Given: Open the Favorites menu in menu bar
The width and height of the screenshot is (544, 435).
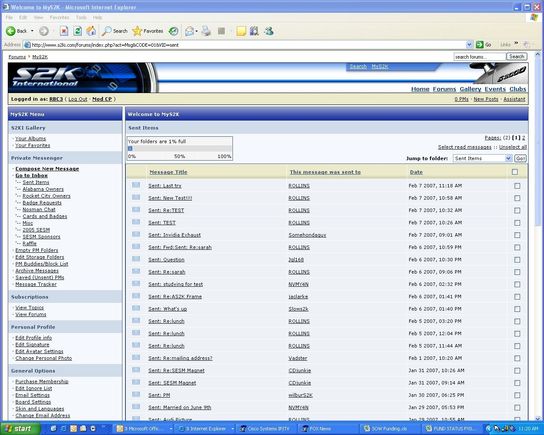Looking at the screenshot, I should (59, 17).
